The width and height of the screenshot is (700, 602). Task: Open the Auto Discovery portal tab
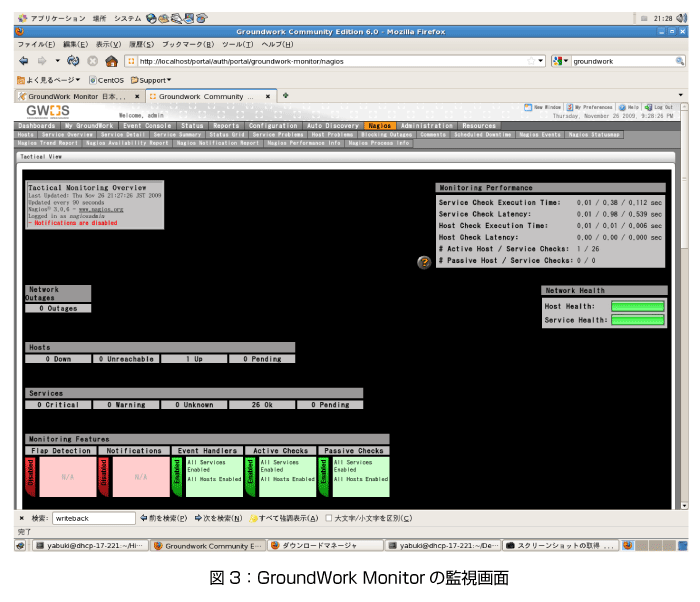pos(333,126)
